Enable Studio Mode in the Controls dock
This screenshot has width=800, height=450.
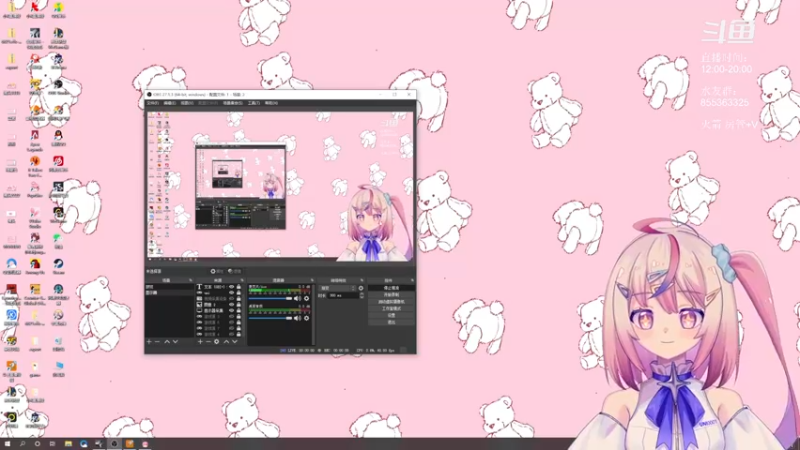[391, 309]
